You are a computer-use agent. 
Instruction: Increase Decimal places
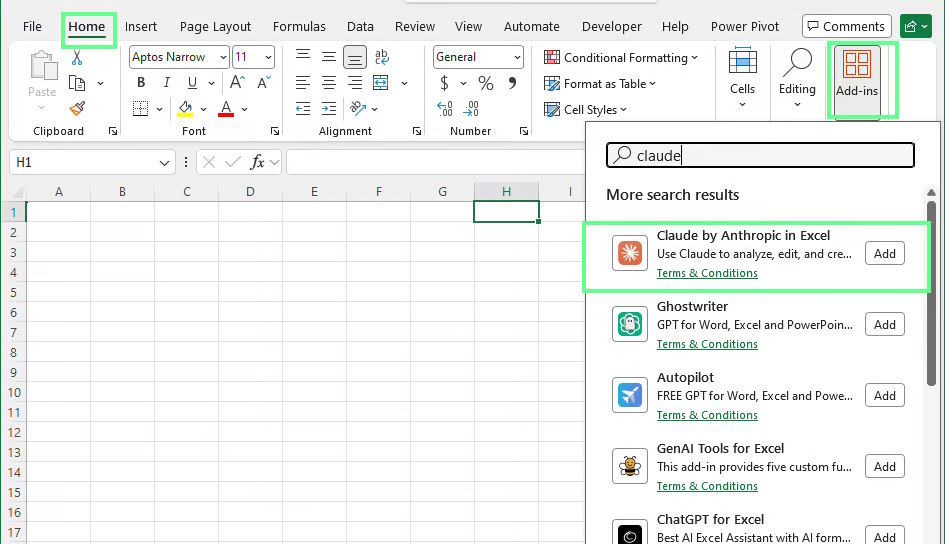click(x=445, y=108)
